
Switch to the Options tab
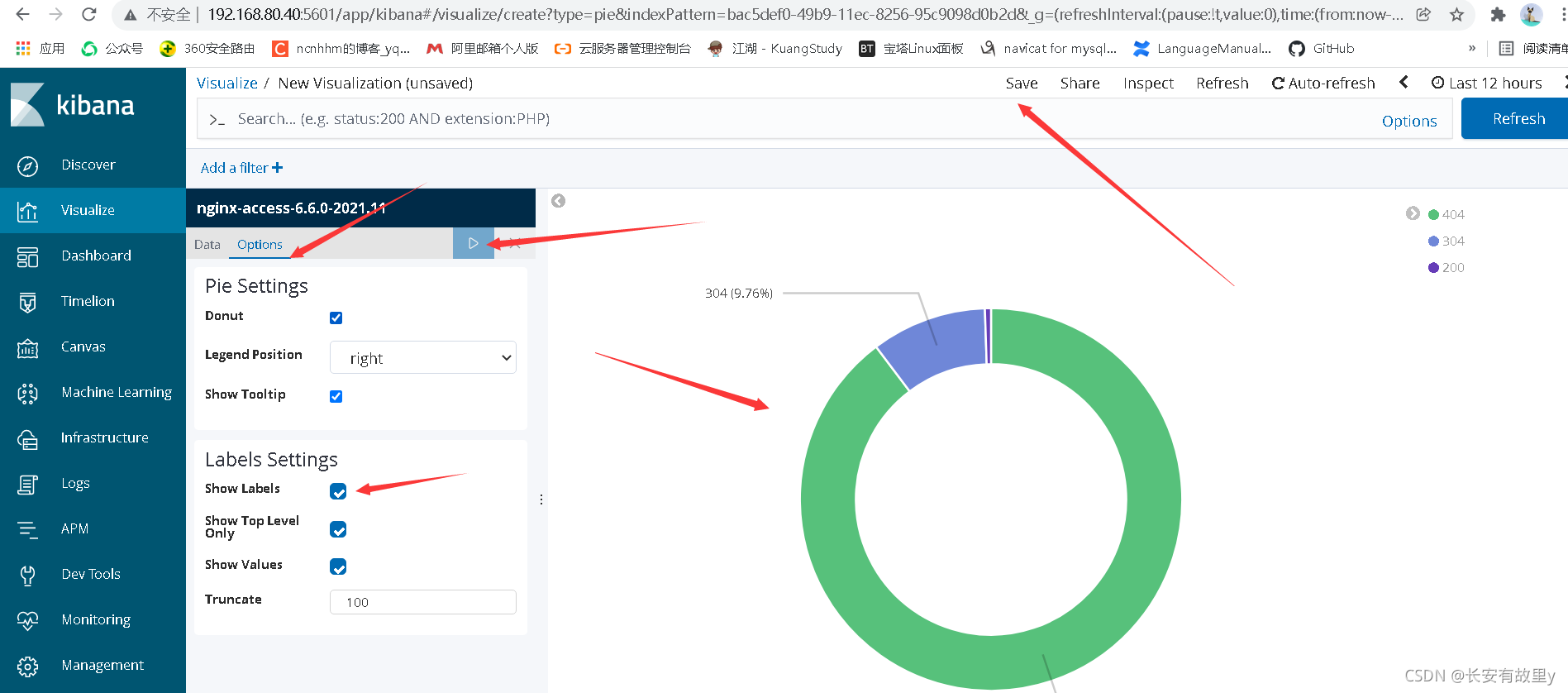pyautogui.click(x=260, y=244)
